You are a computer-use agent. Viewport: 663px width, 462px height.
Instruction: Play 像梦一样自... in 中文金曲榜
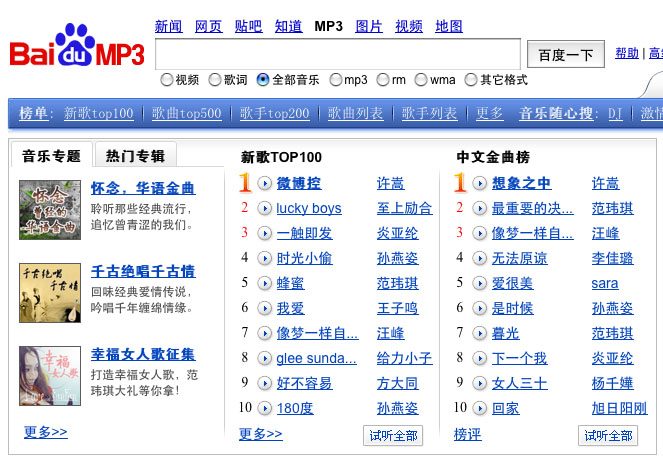[x=479, y=233]
